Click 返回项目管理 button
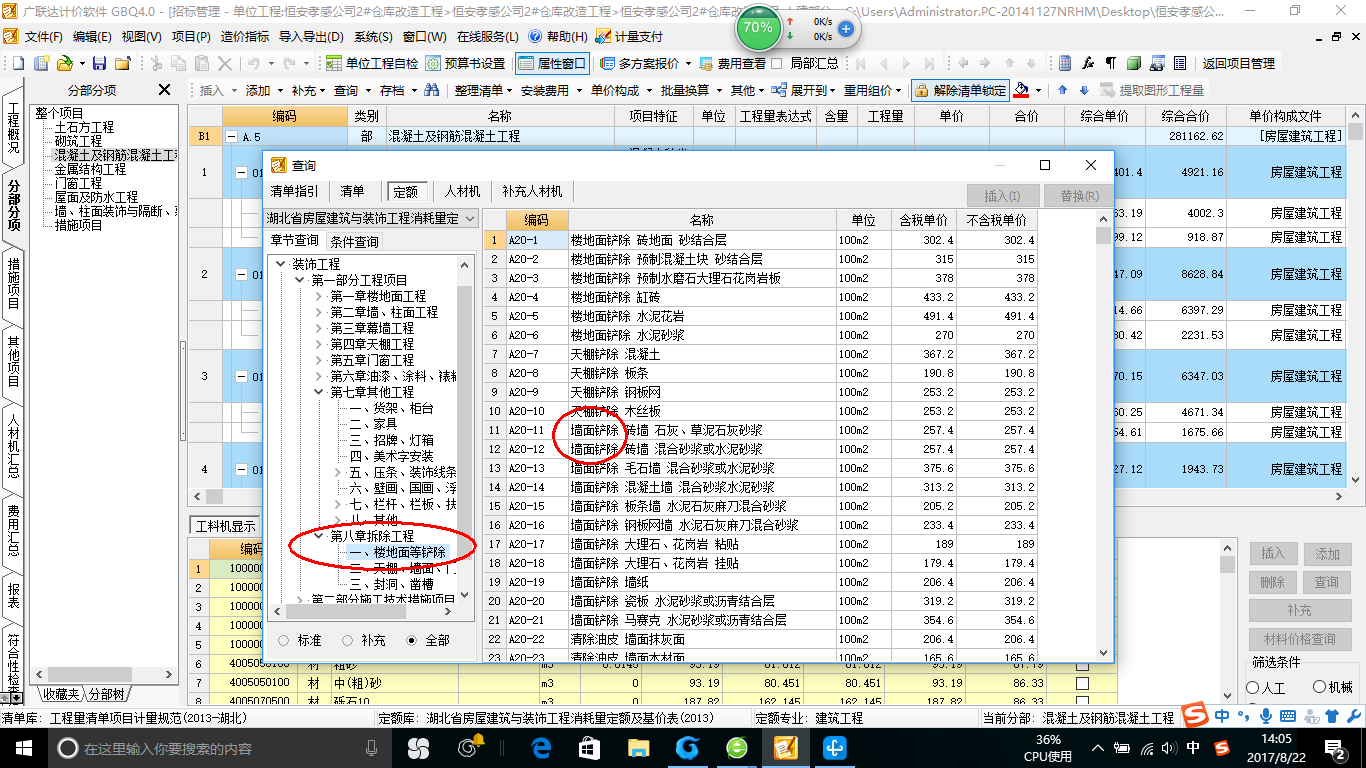Image resolution: width=1366 pixels, height=768 pixels. coord(1238,63)
